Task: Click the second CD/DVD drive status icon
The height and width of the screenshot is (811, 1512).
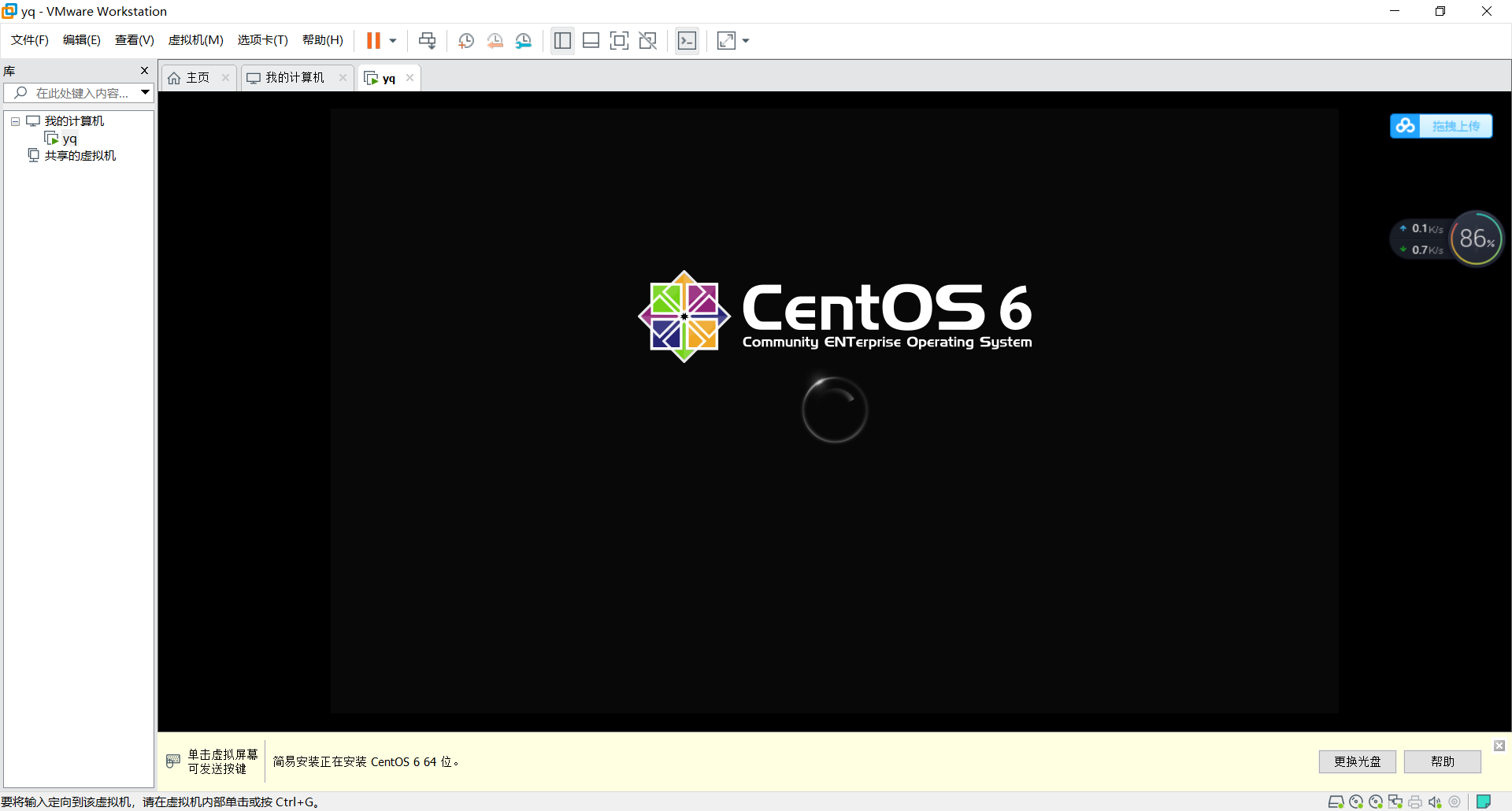Action: pyautogui.click(x=1376, y=802)
